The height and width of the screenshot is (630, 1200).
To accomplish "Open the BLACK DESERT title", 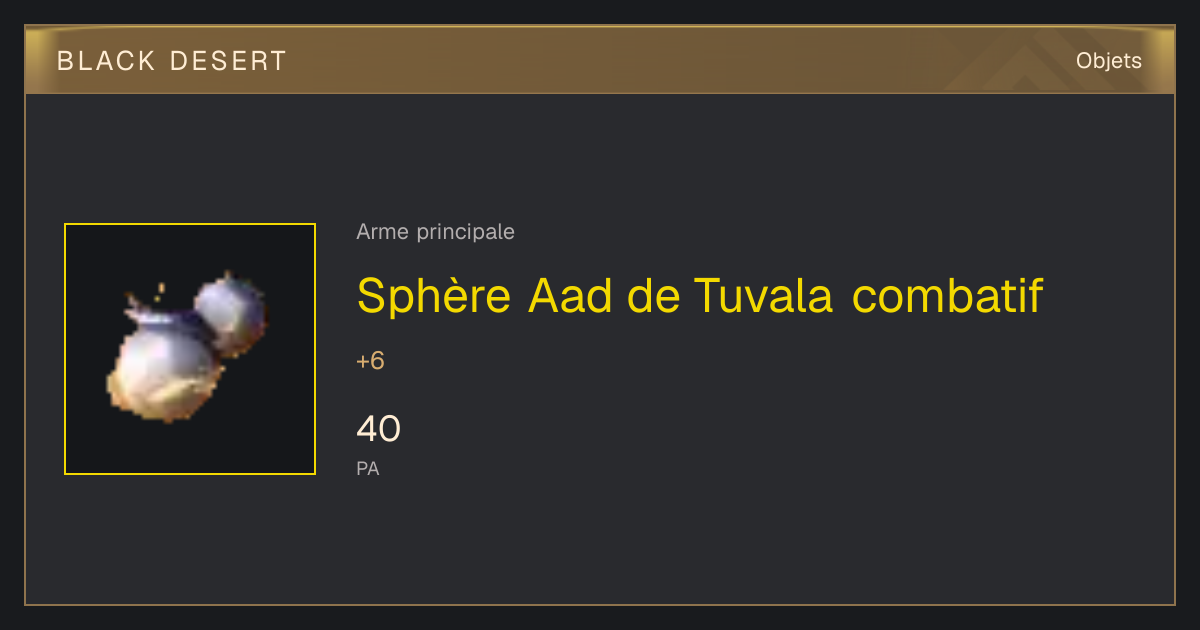I will click(x=172, y=61).
